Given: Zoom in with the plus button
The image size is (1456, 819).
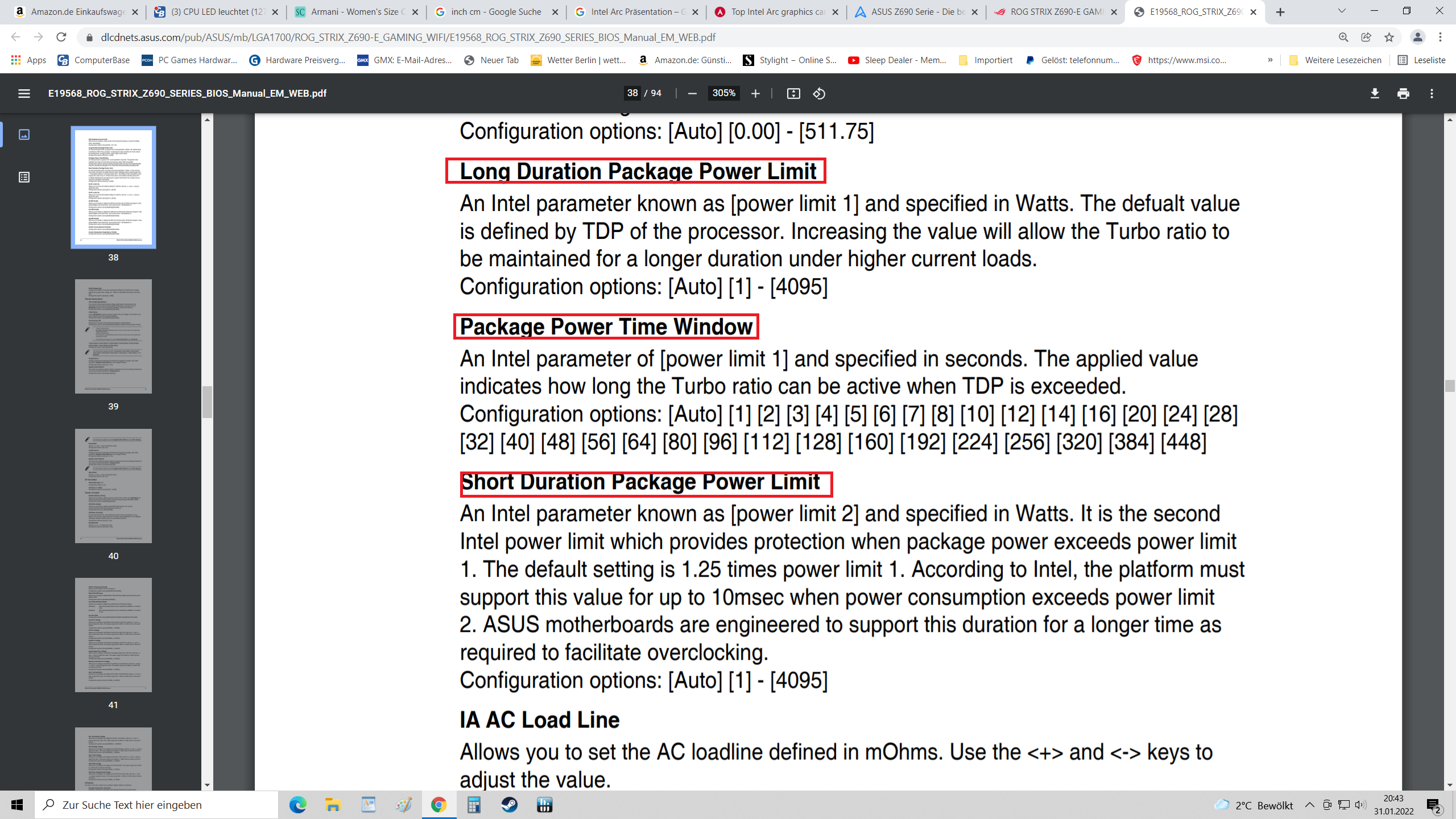Looking at the screenshot, I should [755, 93].
